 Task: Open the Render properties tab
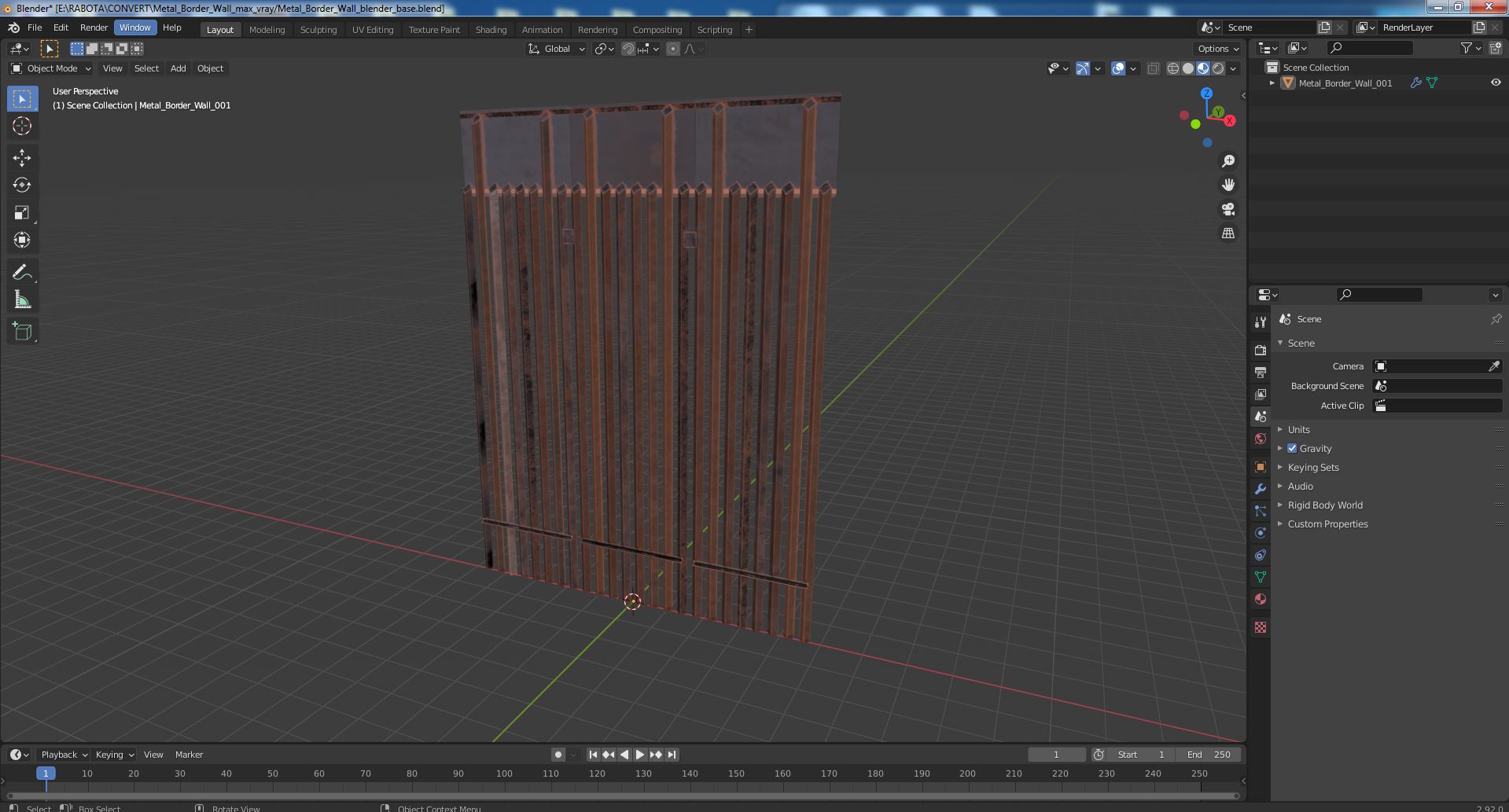(x=1261, y=350)
